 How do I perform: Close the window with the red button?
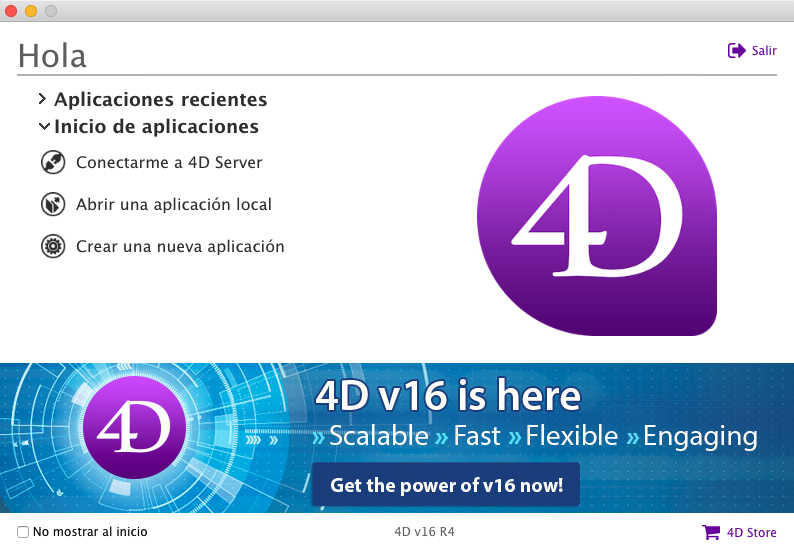coord(11,11)
